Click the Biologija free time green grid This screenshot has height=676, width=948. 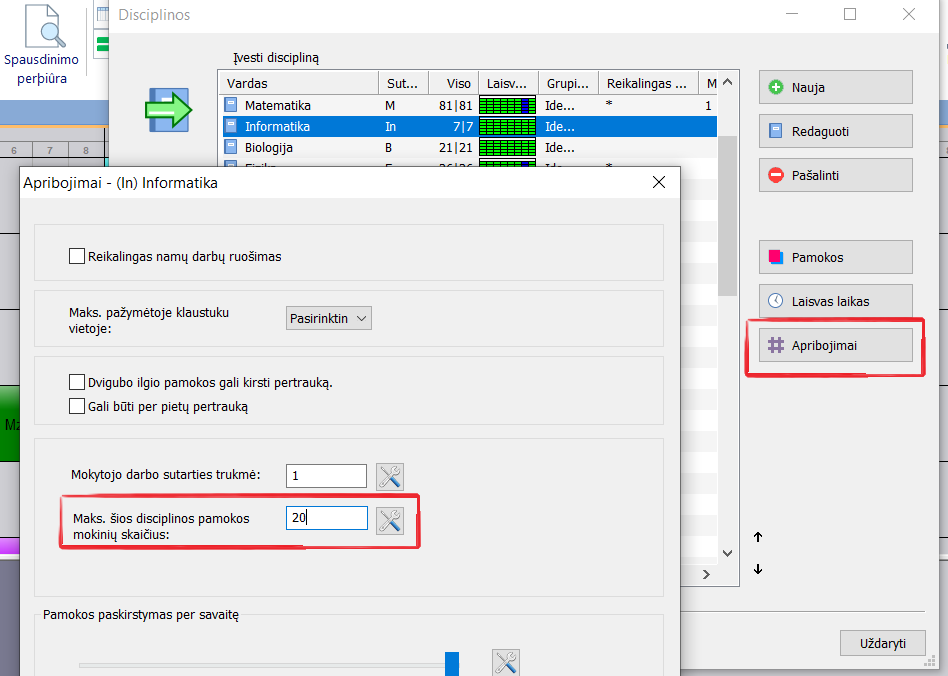pyautogui.click(x=507, y=148)
